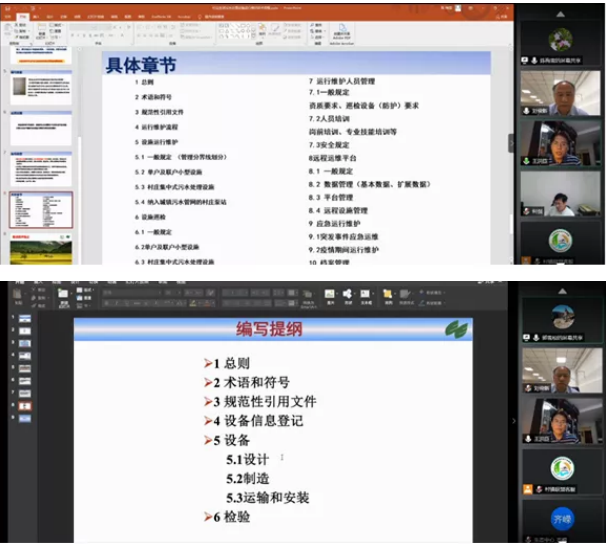Click the Paste icon in the upper PowerPoint ribbon
This screenshot has height=544, width=606.
pyautogui.click(x=7, y=30)
